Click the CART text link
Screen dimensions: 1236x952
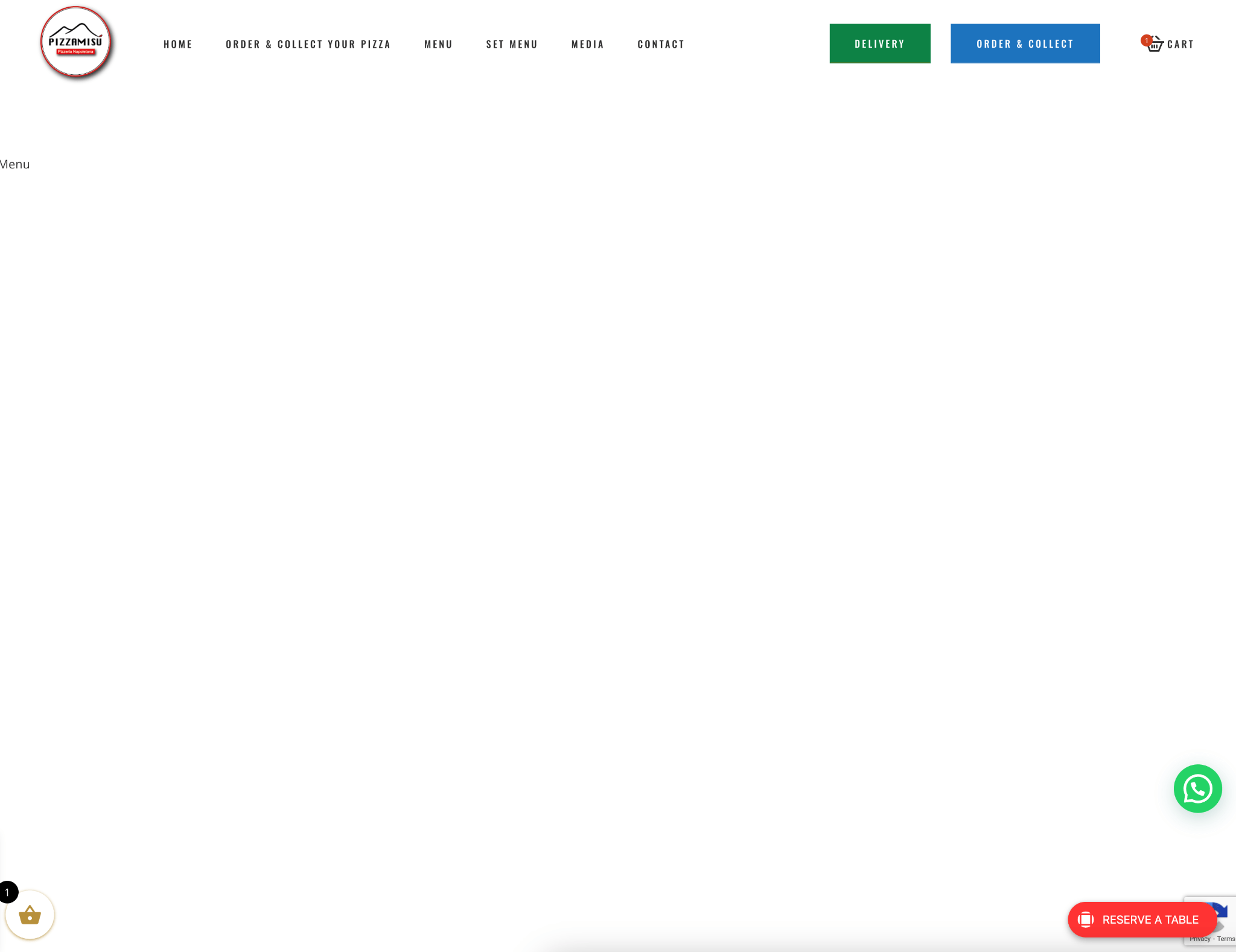1181,43
